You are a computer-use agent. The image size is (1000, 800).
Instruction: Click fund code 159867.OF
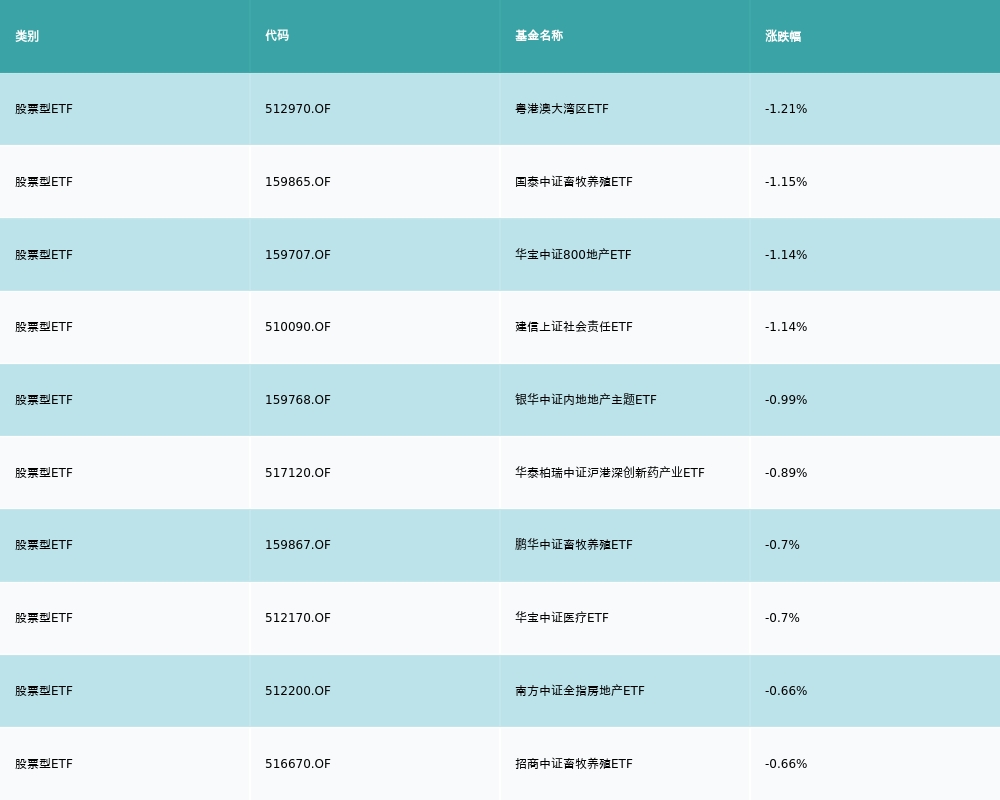pos(298,545)
